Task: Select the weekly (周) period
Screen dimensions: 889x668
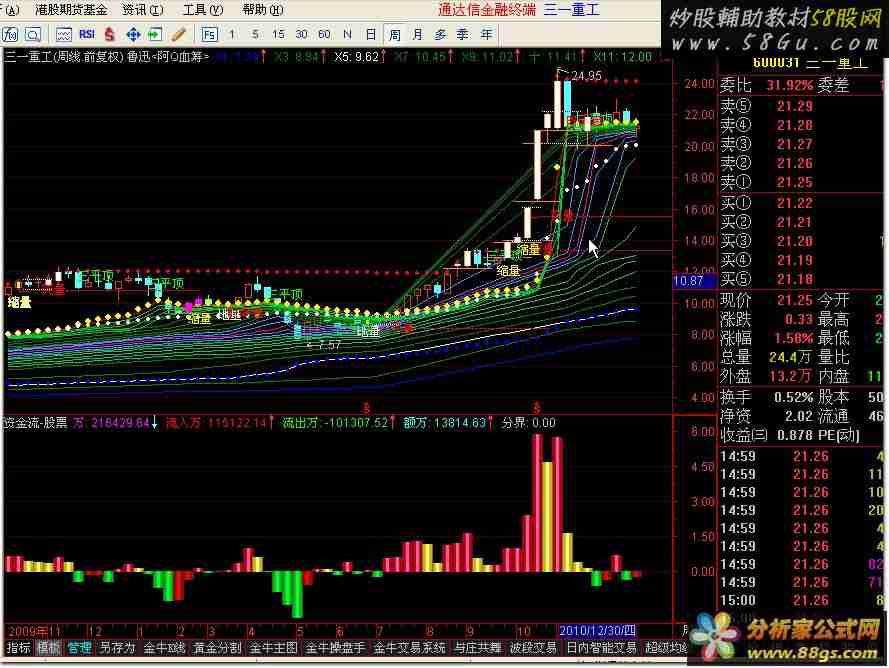Action: (395, 35)
